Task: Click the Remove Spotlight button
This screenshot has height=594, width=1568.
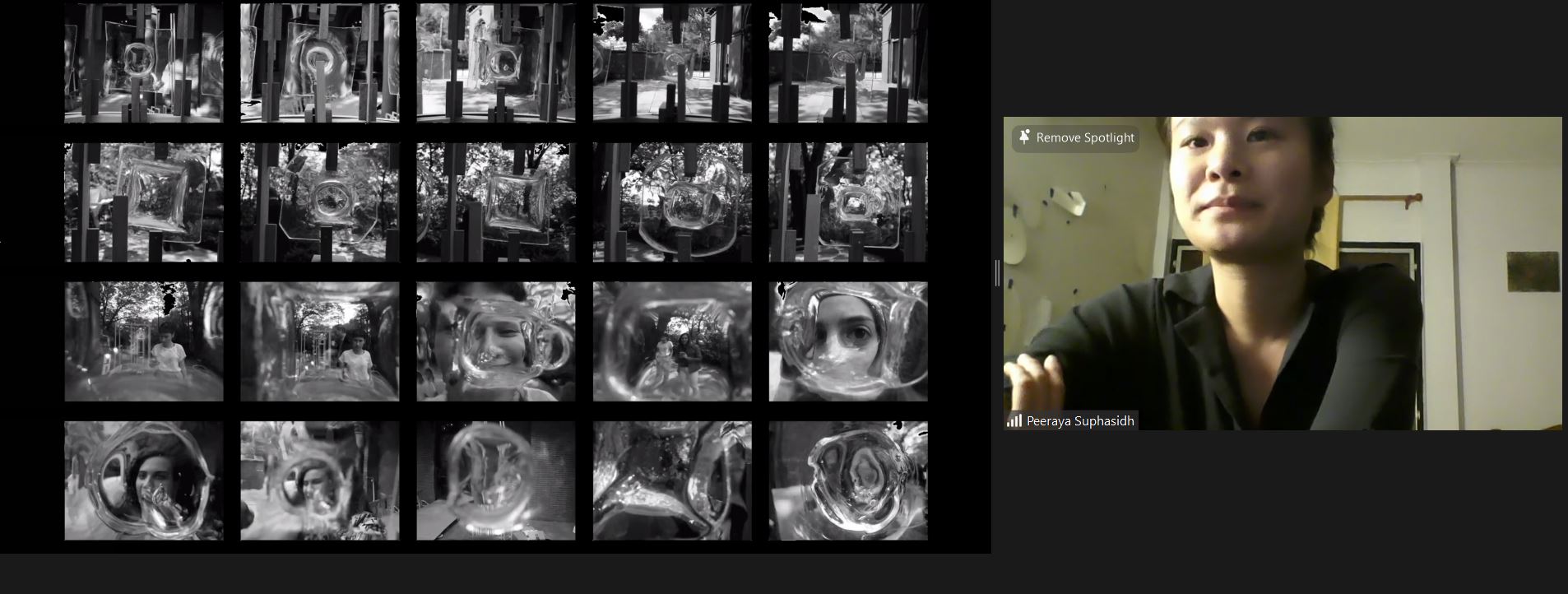Action: click(1076, 138)
